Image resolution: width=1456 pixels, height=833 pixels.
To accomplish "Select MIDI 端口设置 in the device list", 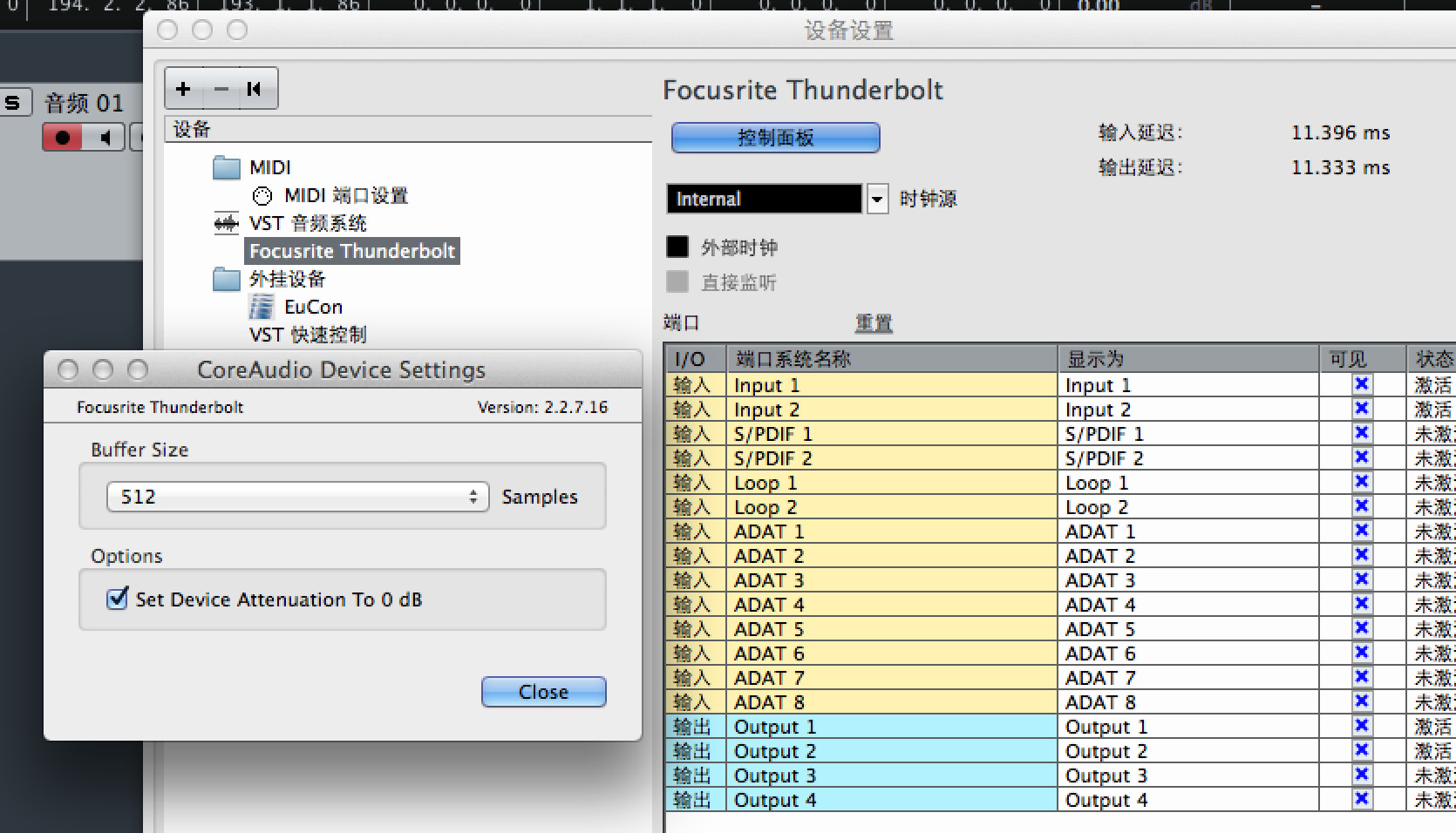I will coord(345,196).
